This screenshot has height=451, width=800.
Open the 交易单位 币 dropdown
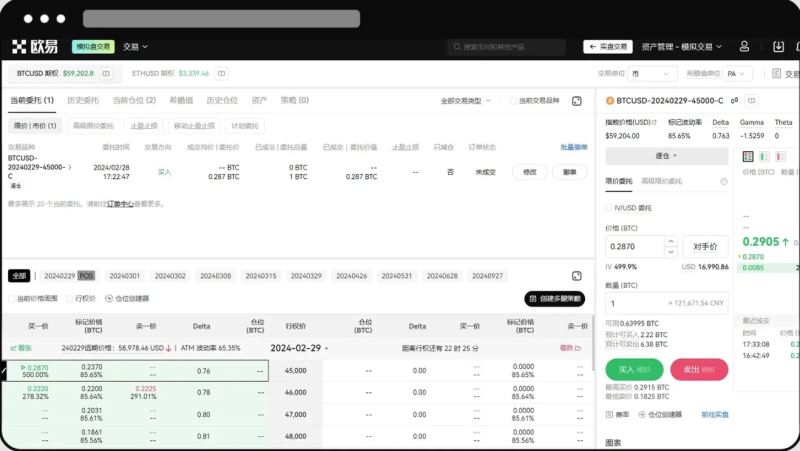click(x=652, y=73)
